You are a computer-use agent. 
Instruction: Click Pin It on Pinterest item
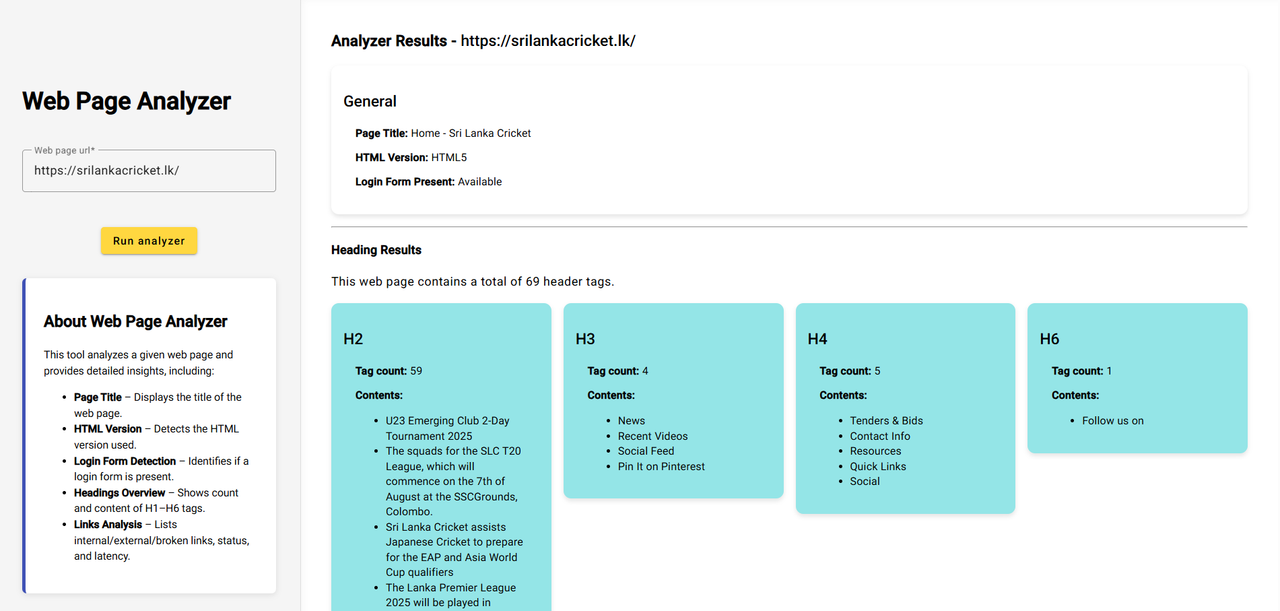pos(661,466)
